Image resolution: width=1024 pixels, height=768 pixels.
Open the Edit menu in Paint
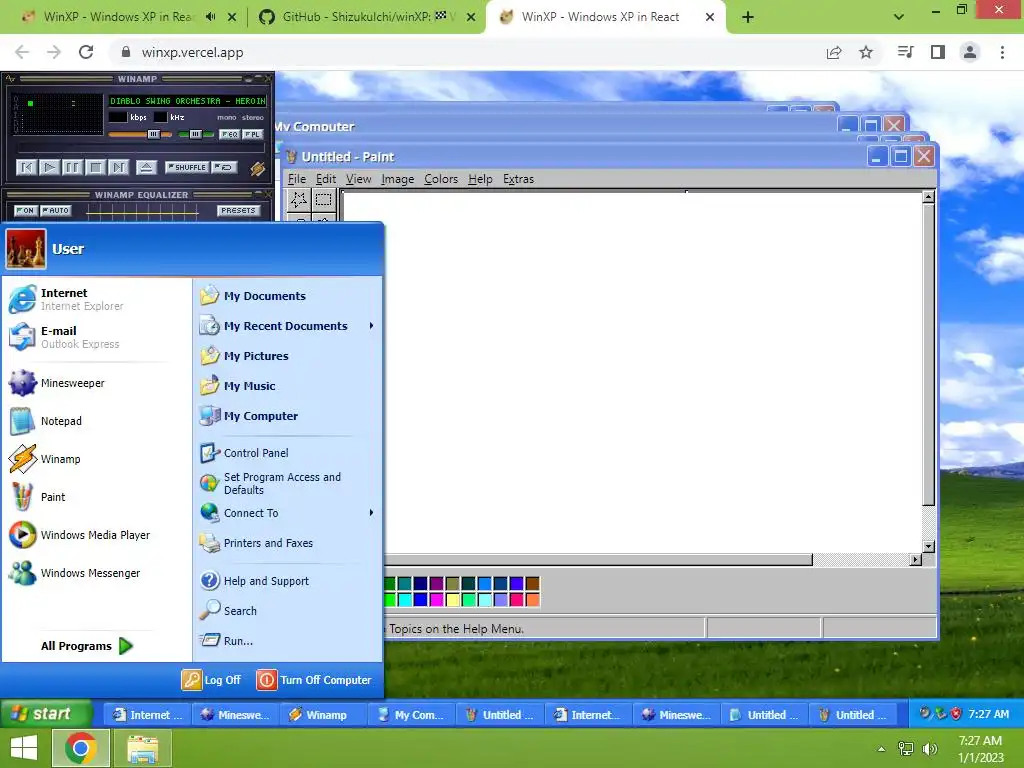tap(326, 179)
